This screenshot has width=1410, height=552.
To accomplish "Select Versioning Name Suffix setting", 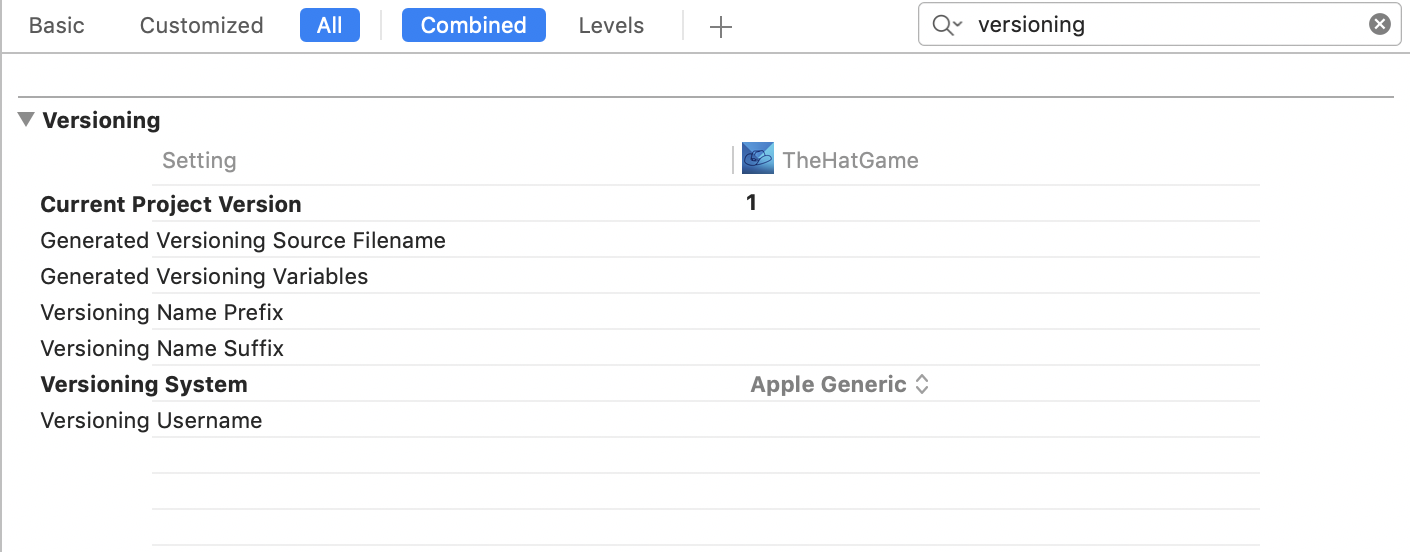I will click(x=162, y=348).
